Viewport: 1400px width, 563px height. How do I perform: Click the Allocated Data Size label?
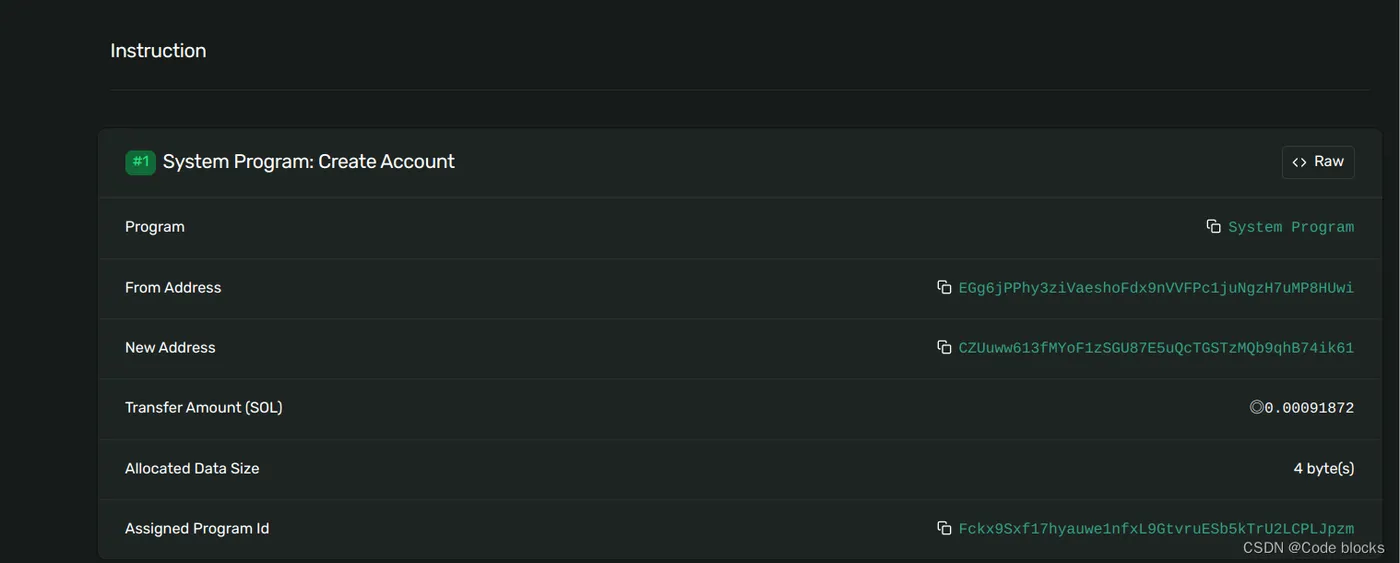(x=192, y=468)
